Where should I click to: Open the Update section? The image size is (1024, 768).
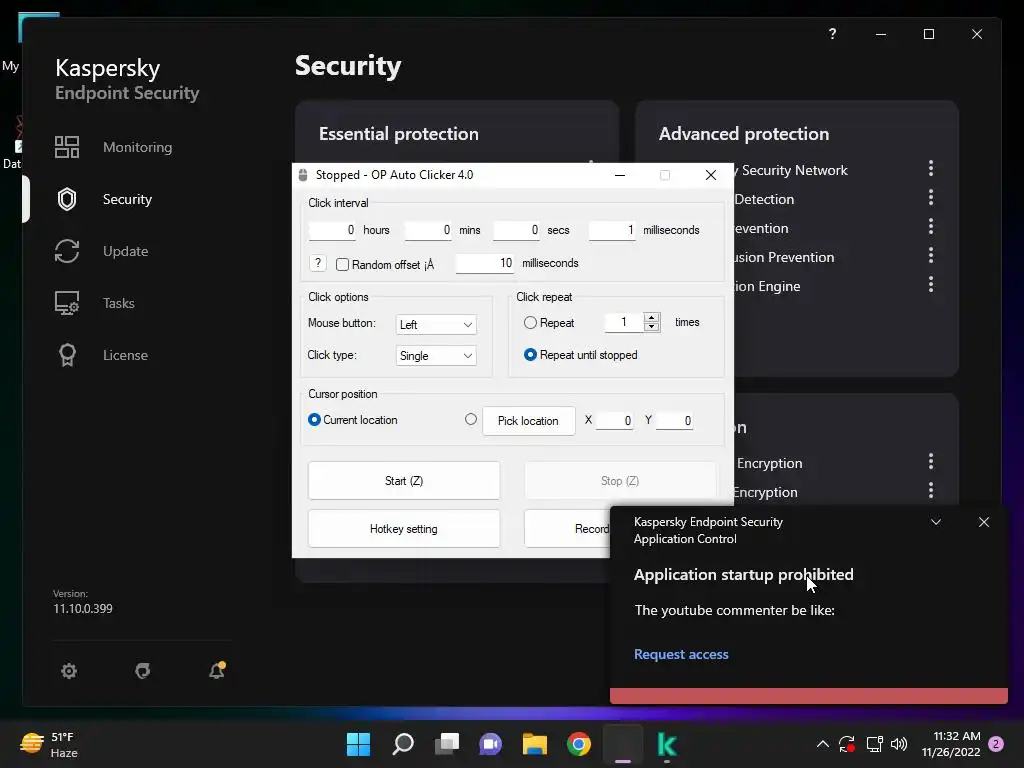click(x=125, y=251)
